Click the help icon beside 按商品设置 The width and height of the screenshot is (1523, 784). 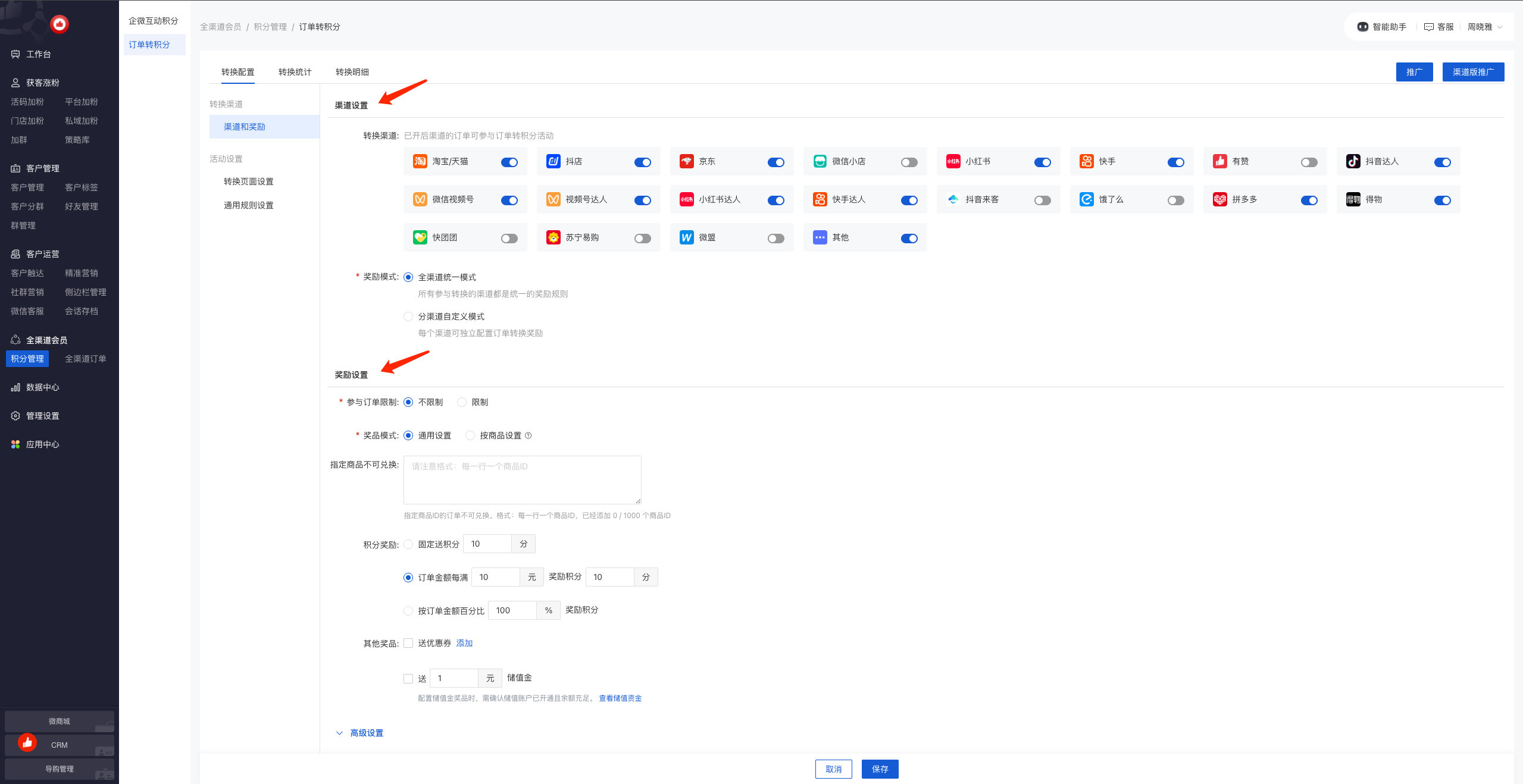tap(528, 435)
